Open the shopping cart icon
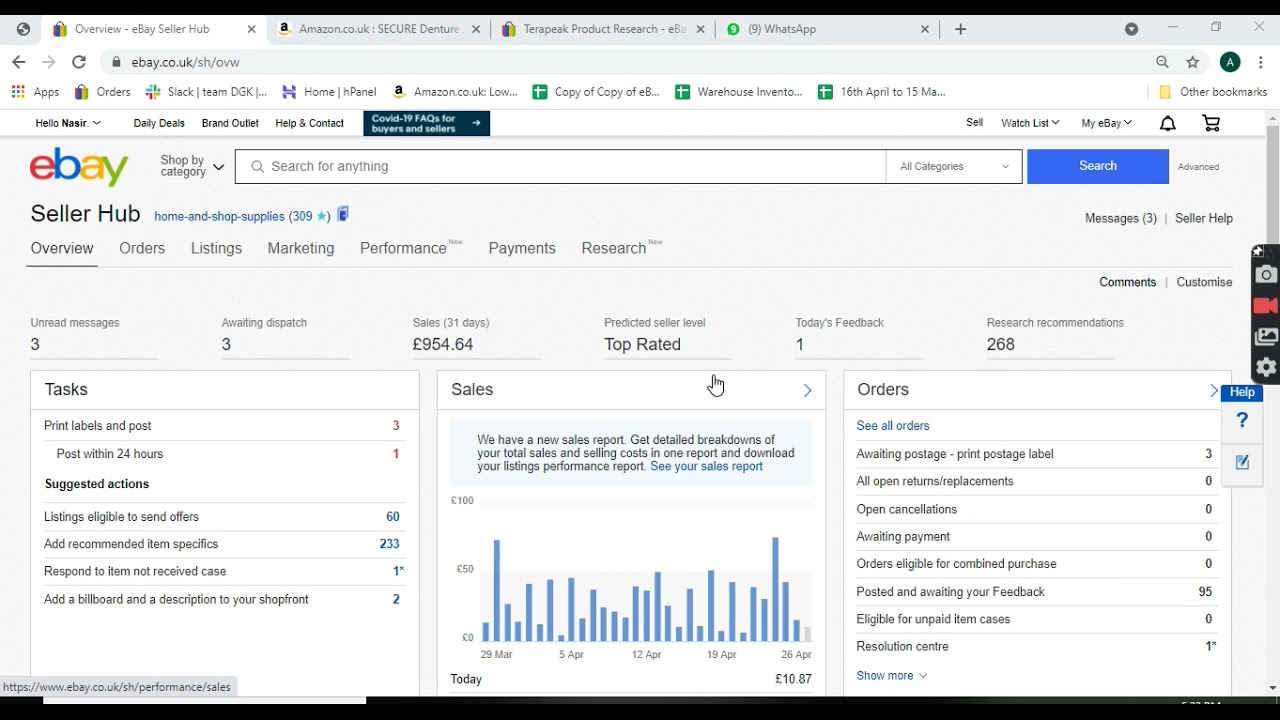Screen dimensions: 1280x720 coord(1211,123)
